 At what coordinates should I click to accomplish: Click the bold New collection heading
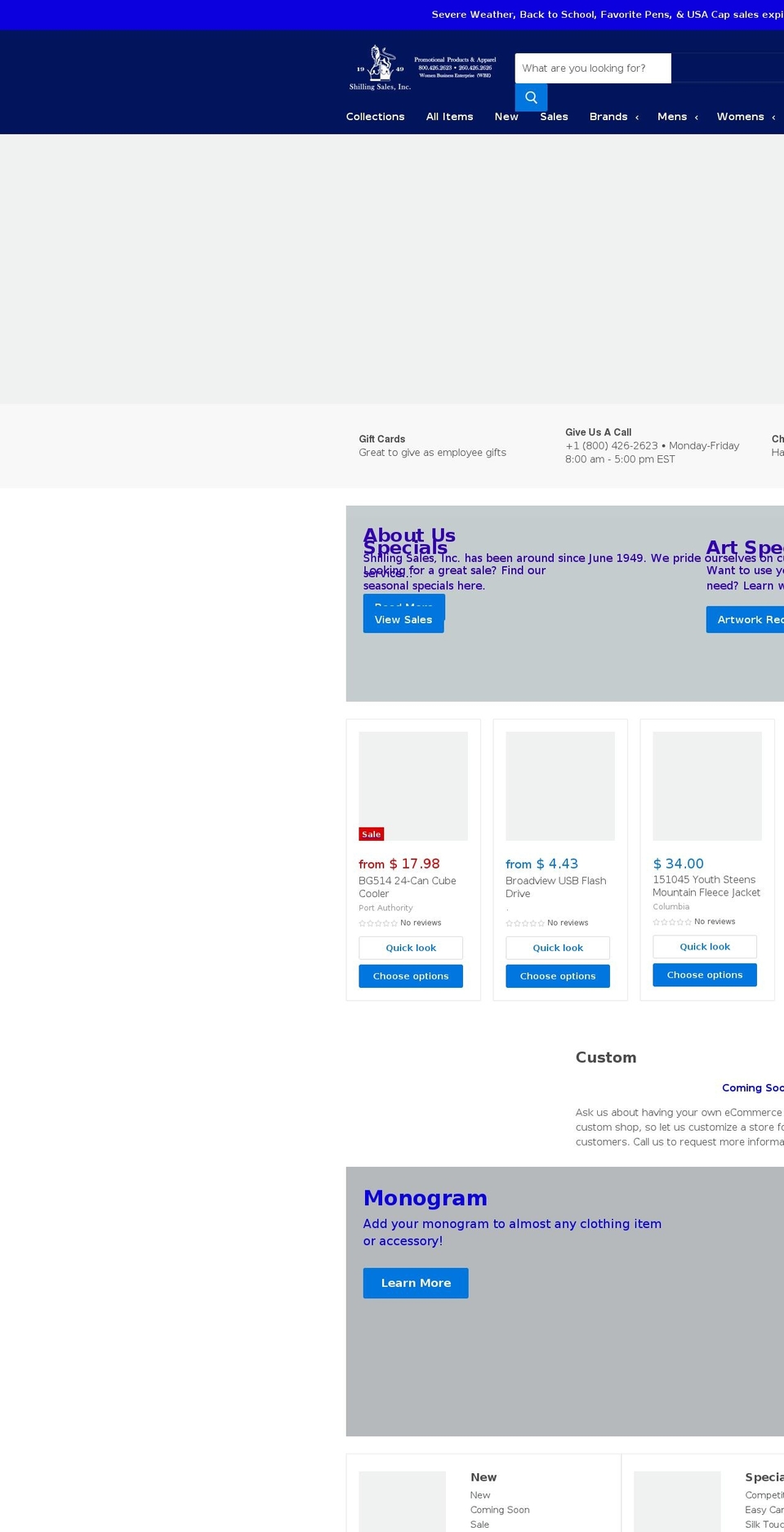coord(483,1477)
